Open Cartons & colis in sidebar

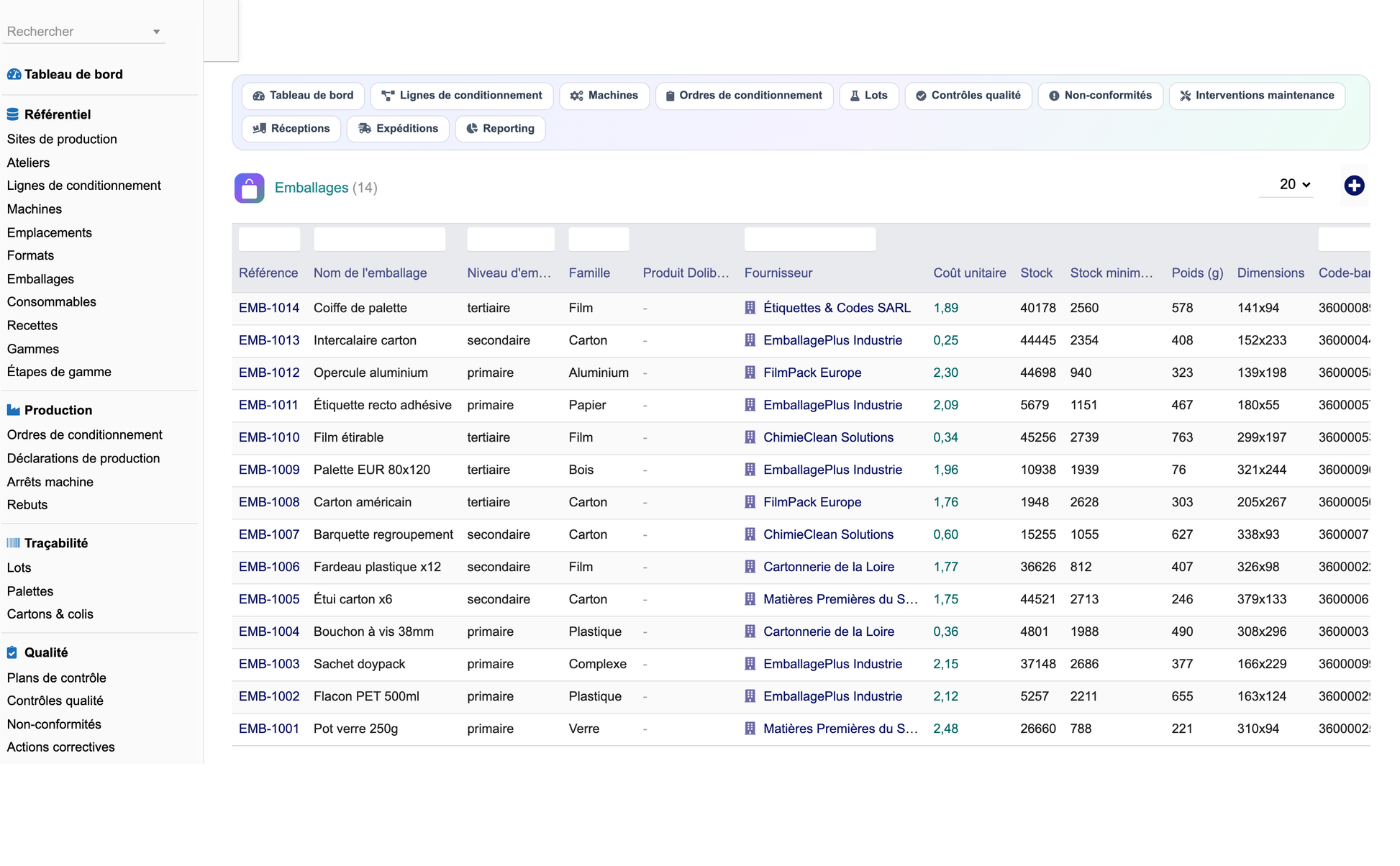[x=50, y=614]
